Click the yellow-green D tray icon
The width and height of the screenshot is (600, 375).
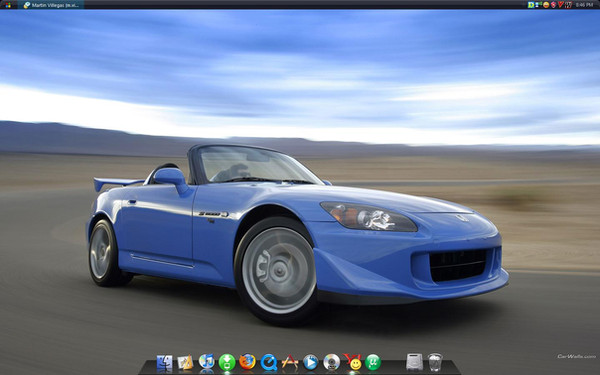[531, 5]
